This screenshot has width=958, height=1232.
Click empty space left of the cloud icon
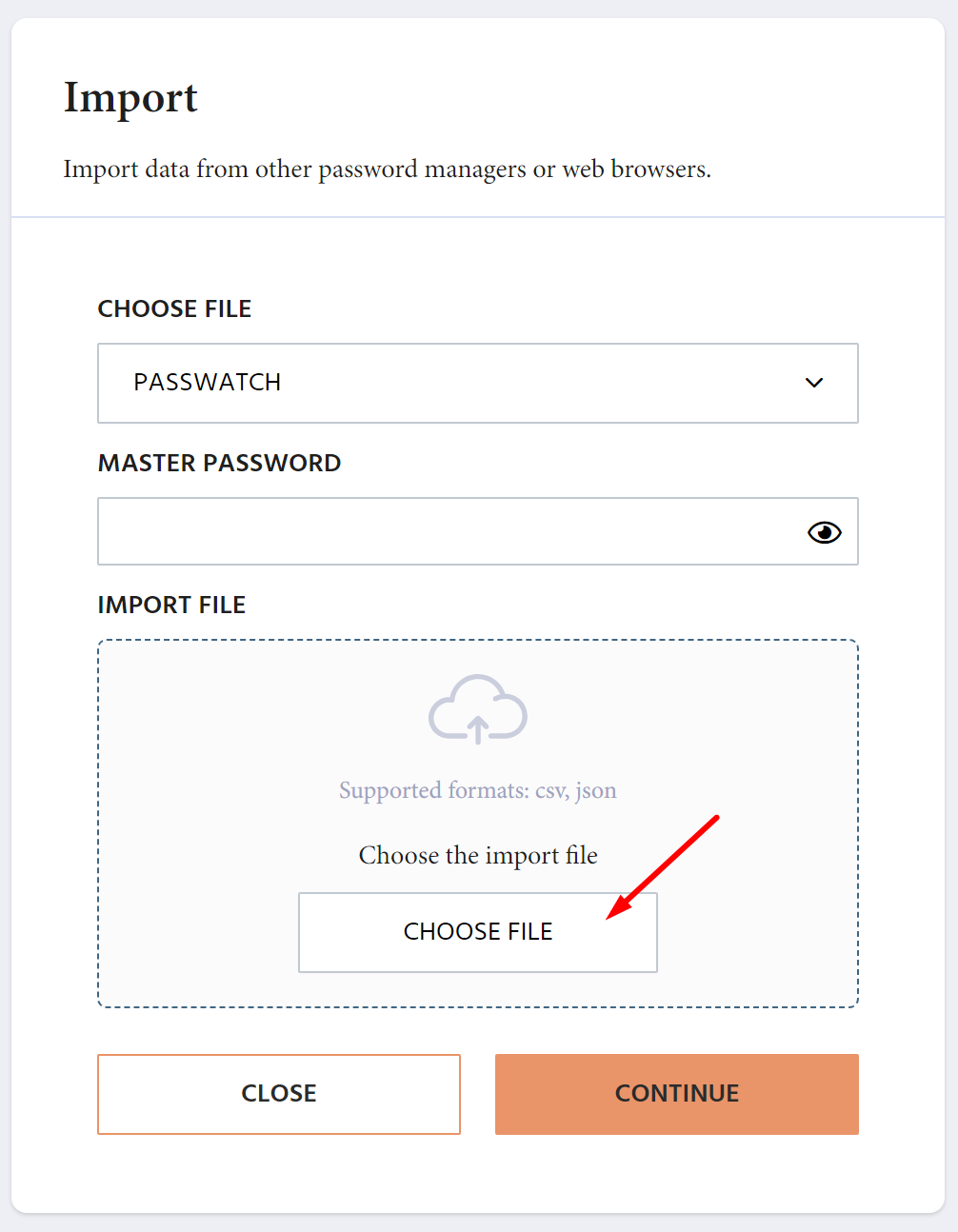tap(267, 709)
